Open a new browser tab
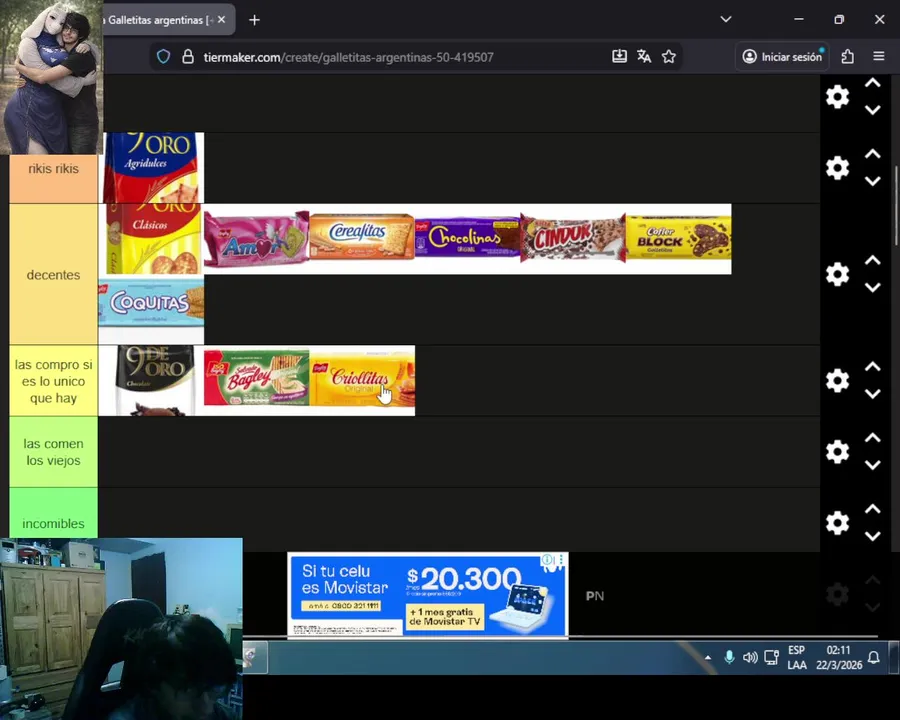 click(x=254, y=20)
